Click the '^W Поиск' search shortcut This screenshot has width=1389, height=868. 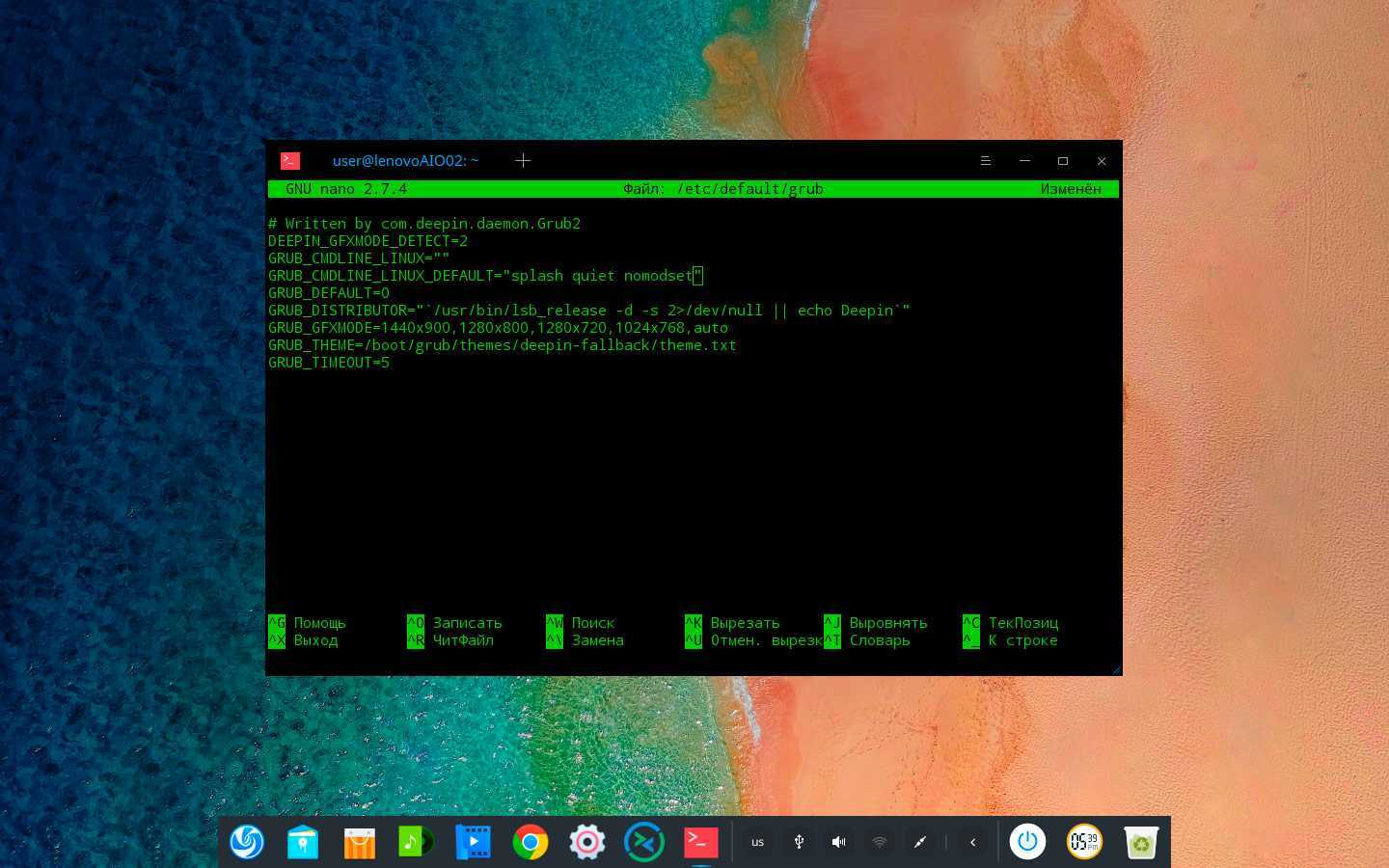pyautogui.click(x=580, y=623)
